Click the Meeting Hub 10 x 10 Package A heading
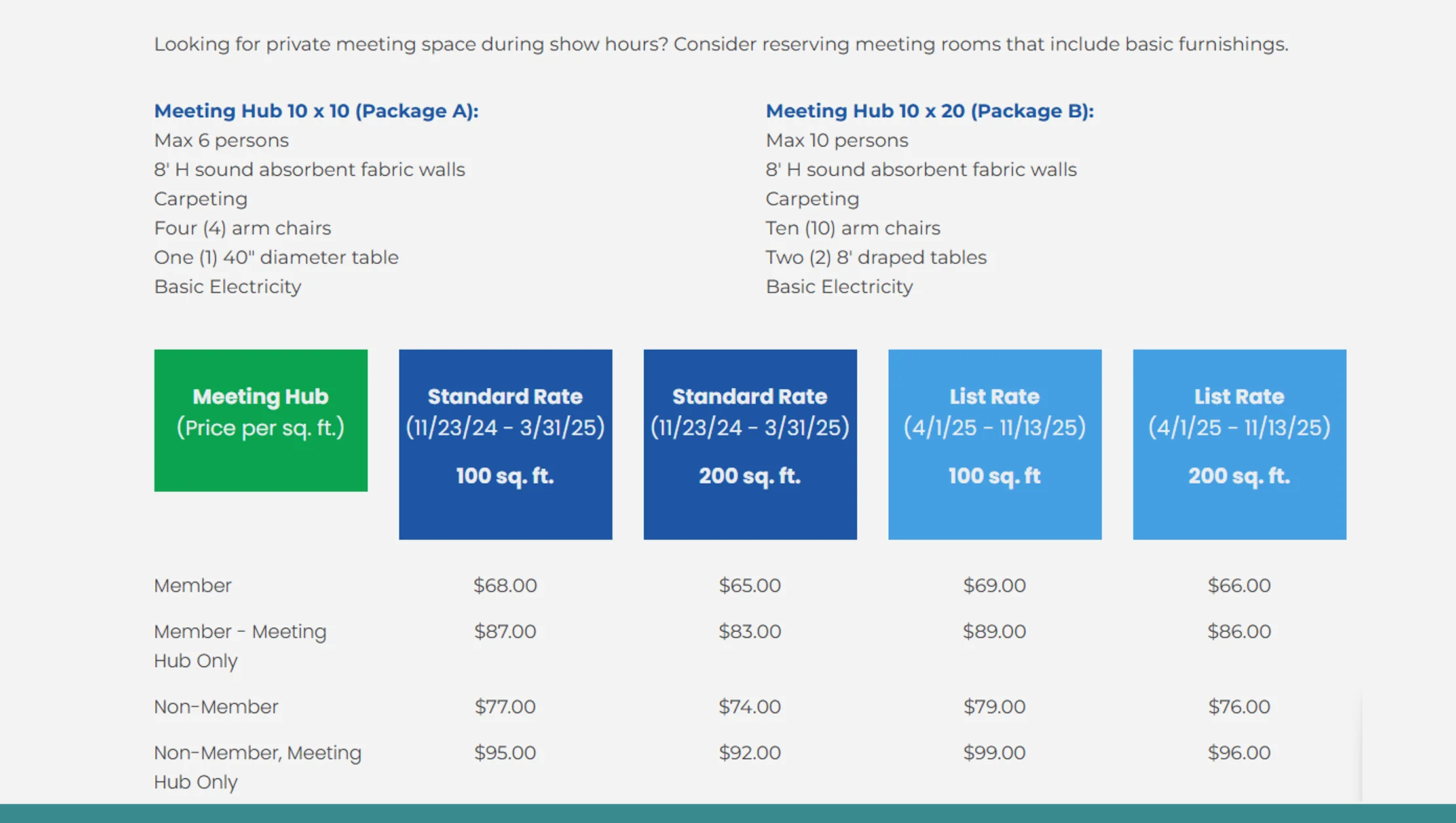Viewport: 1456px width, 823px height. 316,111
